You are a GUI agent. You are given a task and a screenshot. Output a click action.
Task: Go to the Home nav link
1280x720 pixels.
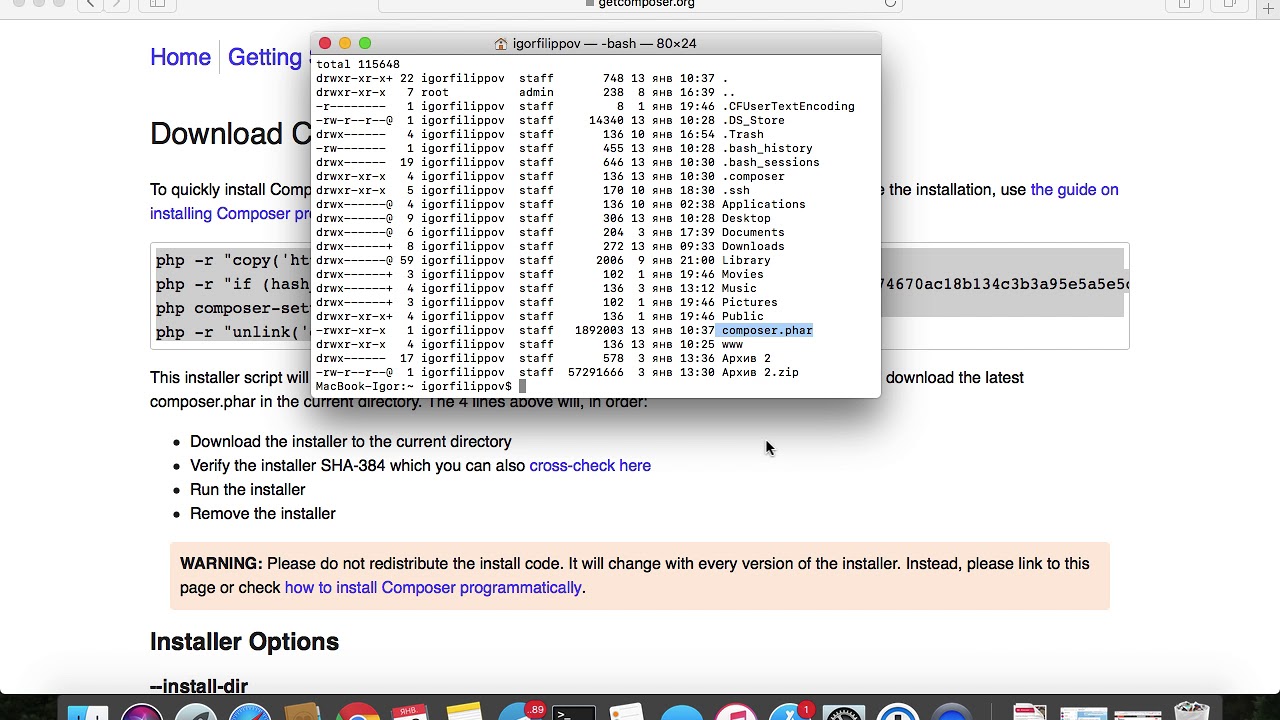(x=180, y=57)
